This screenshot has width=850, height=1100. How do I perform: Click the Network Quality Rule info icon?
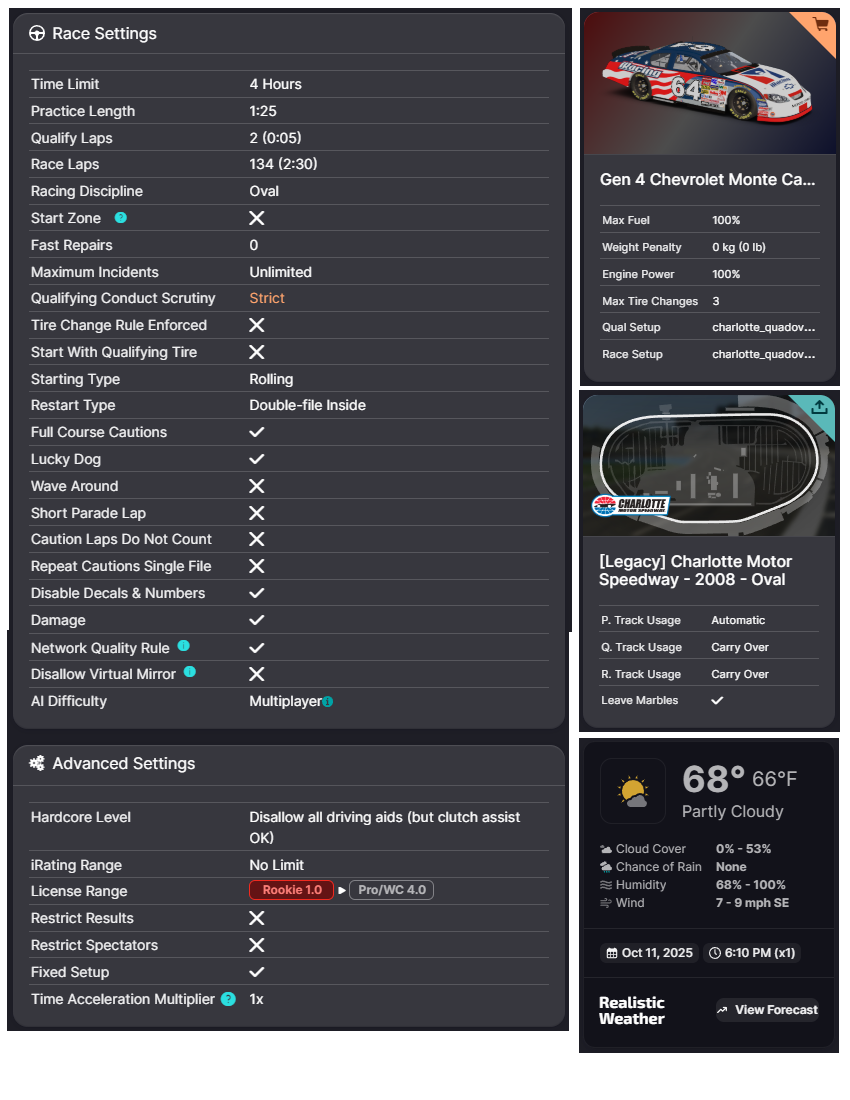point(183,646)
